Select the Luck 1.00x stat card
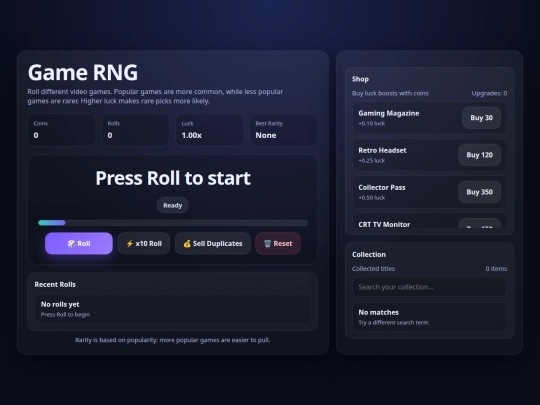The height and width of the screenshot is (405, 540). click(x=209, y=130)
